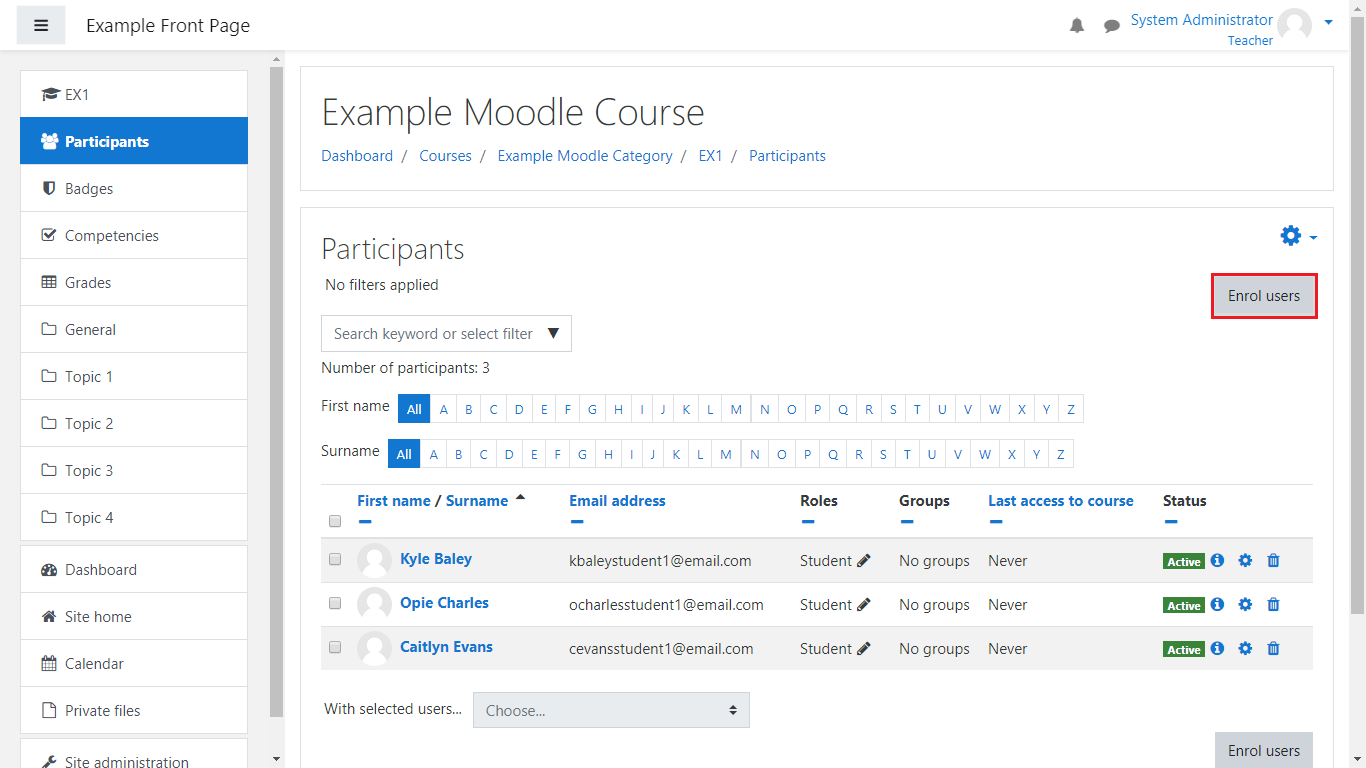Expand the participants gear actions menu
This screenshot has height=768, width=1366.
pyautogui.click(x=1298, y=237)
